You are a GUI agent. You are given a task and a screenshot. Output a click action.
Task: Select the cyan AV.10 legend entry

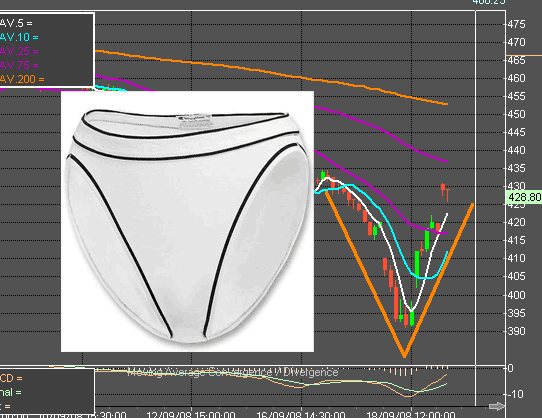point(19,37)
